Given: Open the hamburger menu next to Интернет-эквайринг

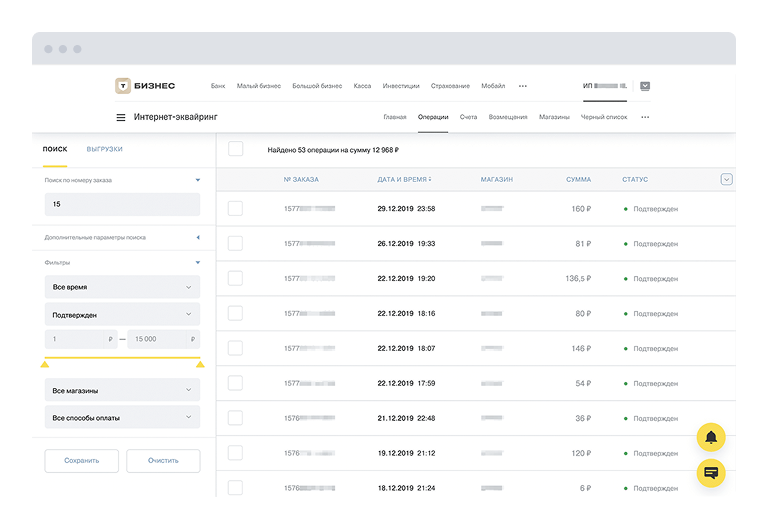Looking at the screenshot, I should coord(121,117).
